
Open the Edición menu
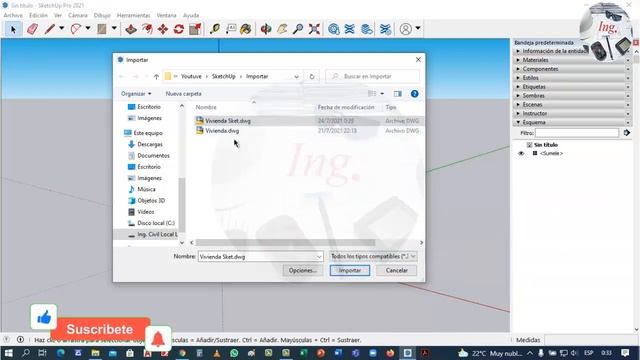click(x=38, y=15)
